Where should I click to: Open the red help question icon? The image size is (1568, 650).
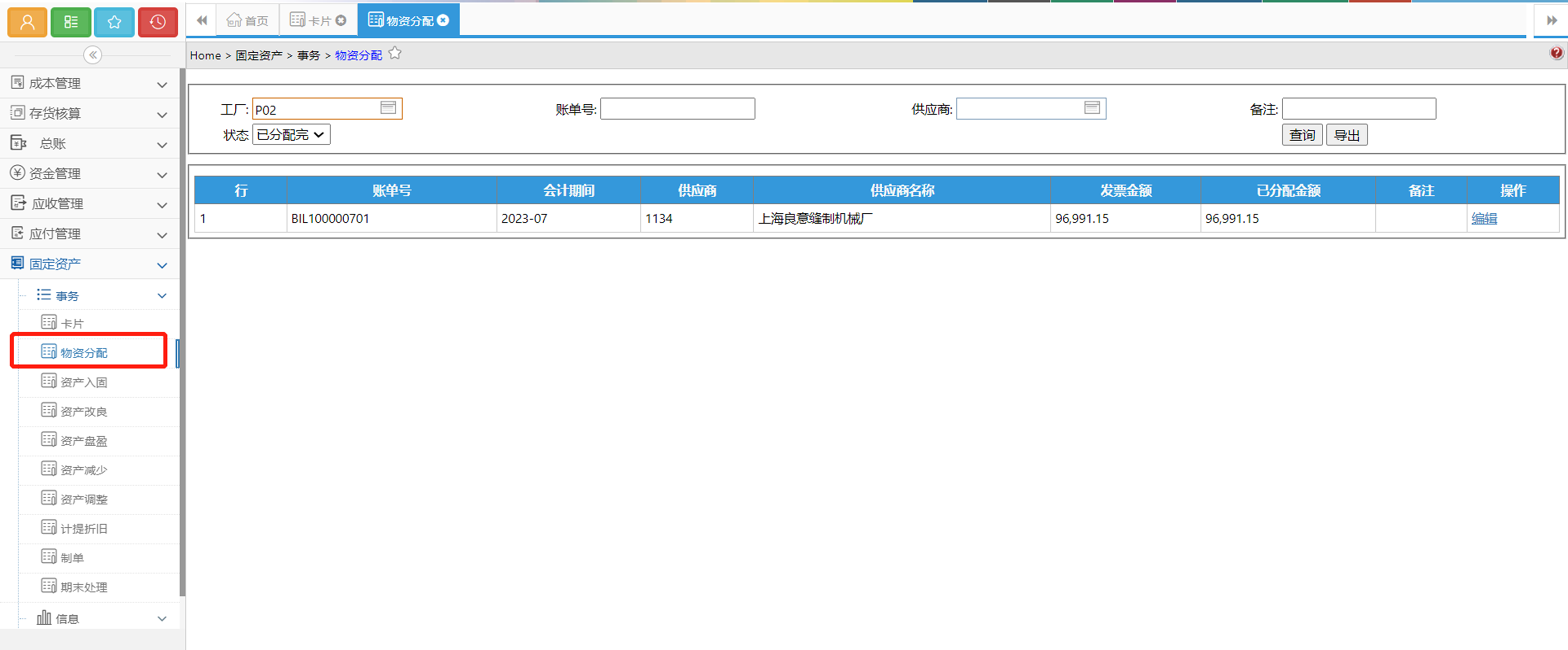[x=1556, y=53]
